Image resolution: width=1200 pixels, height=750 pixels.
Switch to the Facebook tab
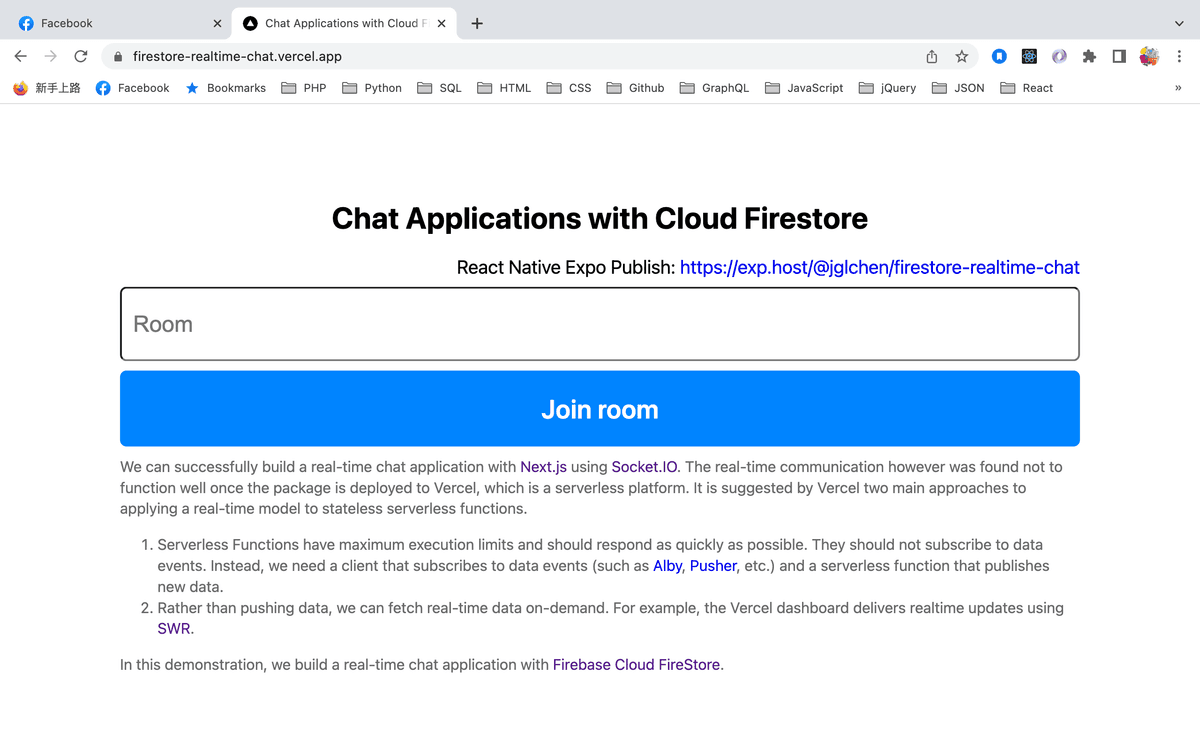116,23
